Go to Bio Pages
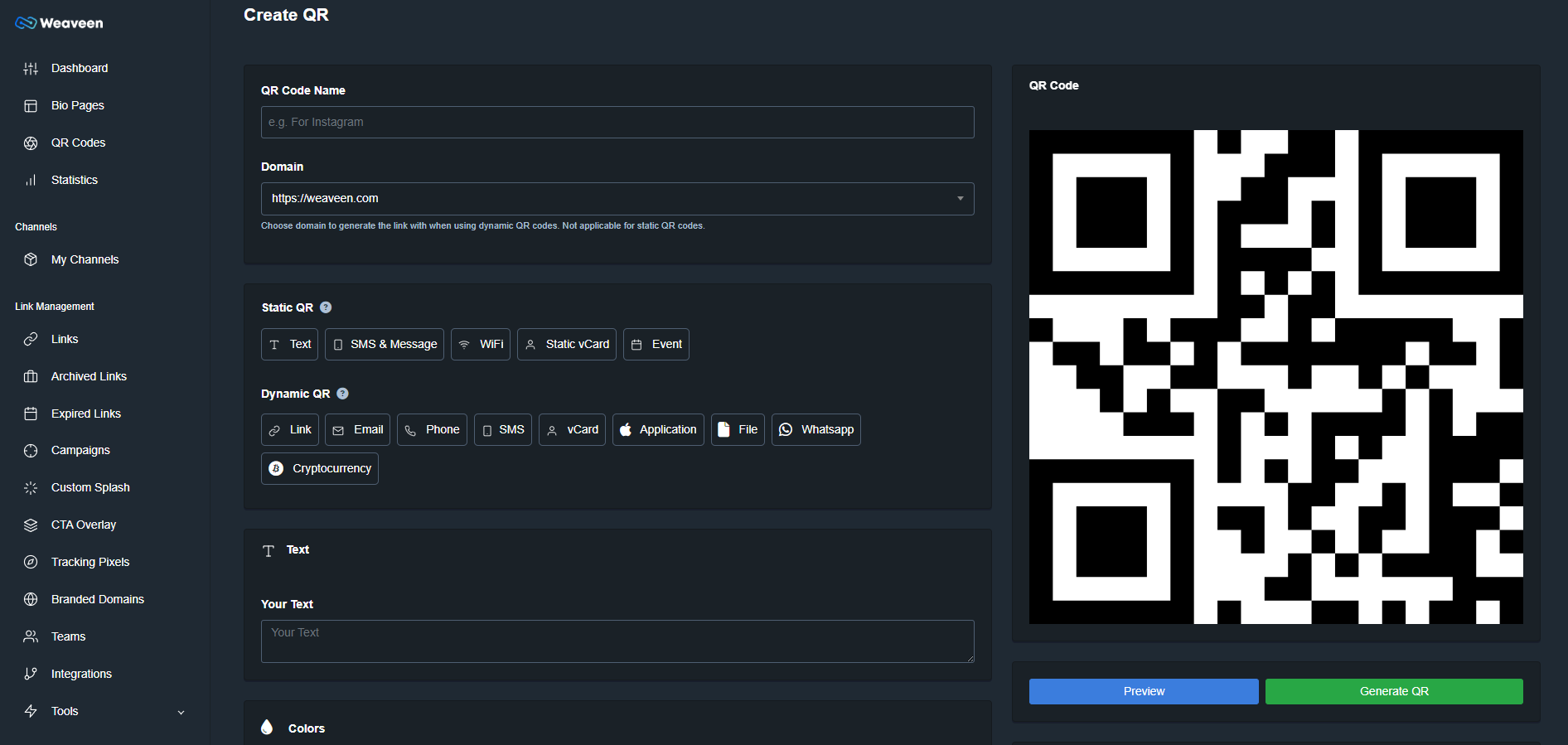 pyautogui.click(x=78, y=106)
